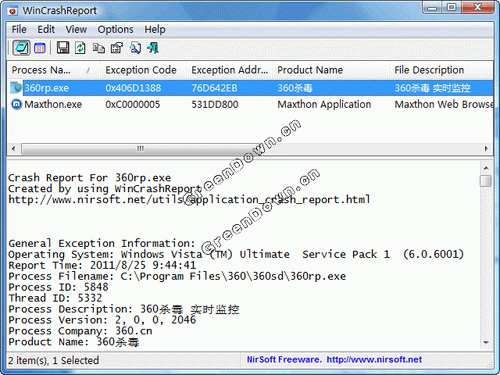Click the Find magnifier toolbar icon

click(135, 48)
